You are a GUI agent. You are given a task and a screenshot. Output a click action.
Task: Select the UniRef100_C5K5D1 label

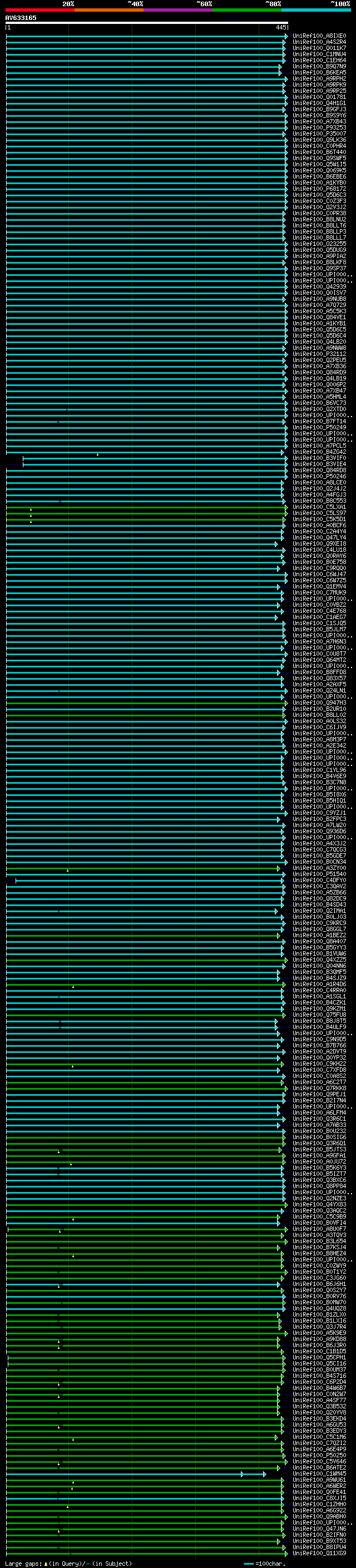pos(319,518)
